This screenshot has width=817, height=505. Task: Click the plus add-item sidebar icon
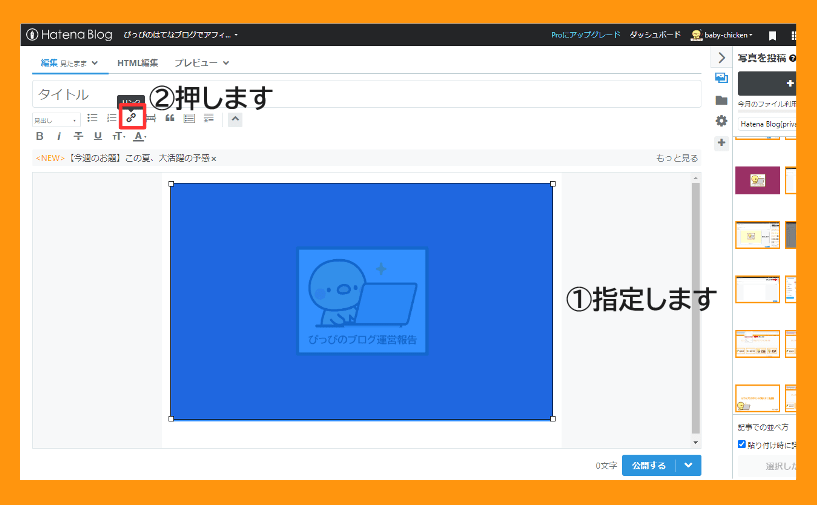(721, 143)
